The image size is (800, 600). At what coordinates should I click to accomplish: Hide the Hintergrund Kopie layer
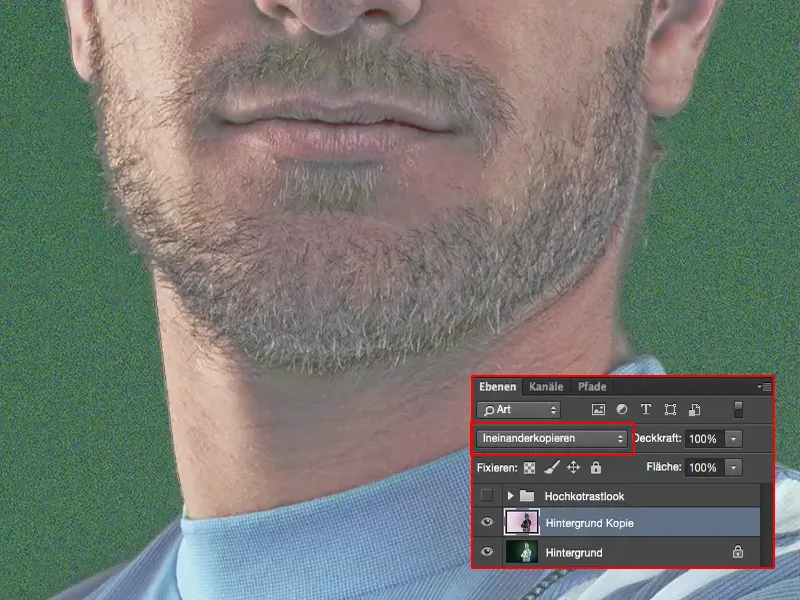[487, 522]
